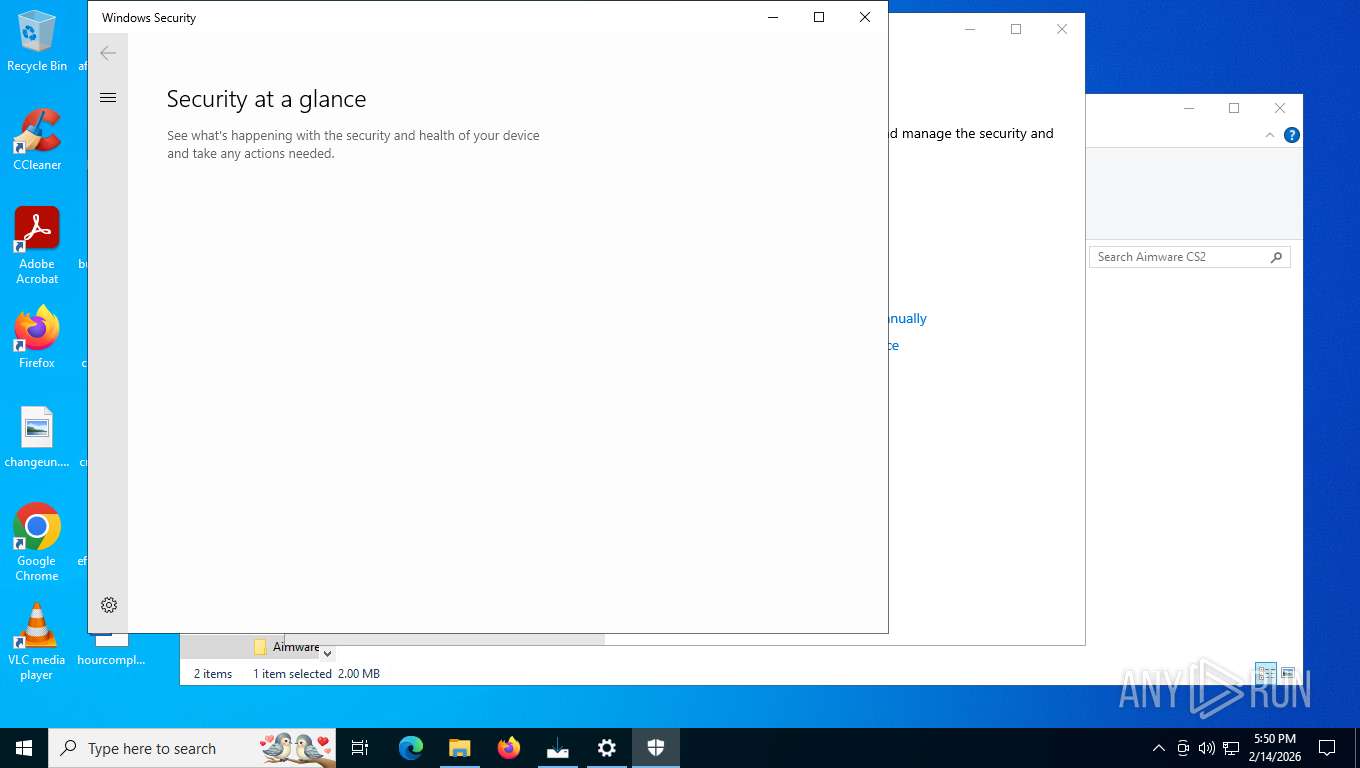Click the search magnifier in Explorer

(1276, 257)
